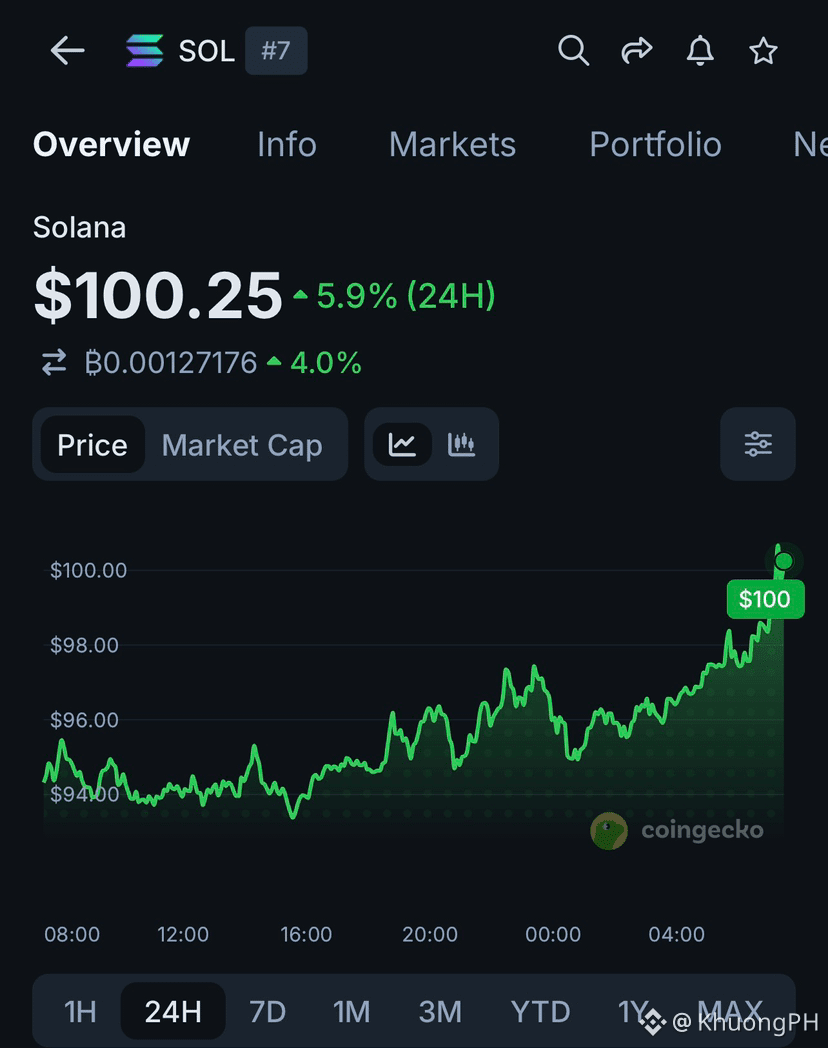The image size is (828, 1048).
Task: Switch to the line chart icon
Action: tap(402, 444)
